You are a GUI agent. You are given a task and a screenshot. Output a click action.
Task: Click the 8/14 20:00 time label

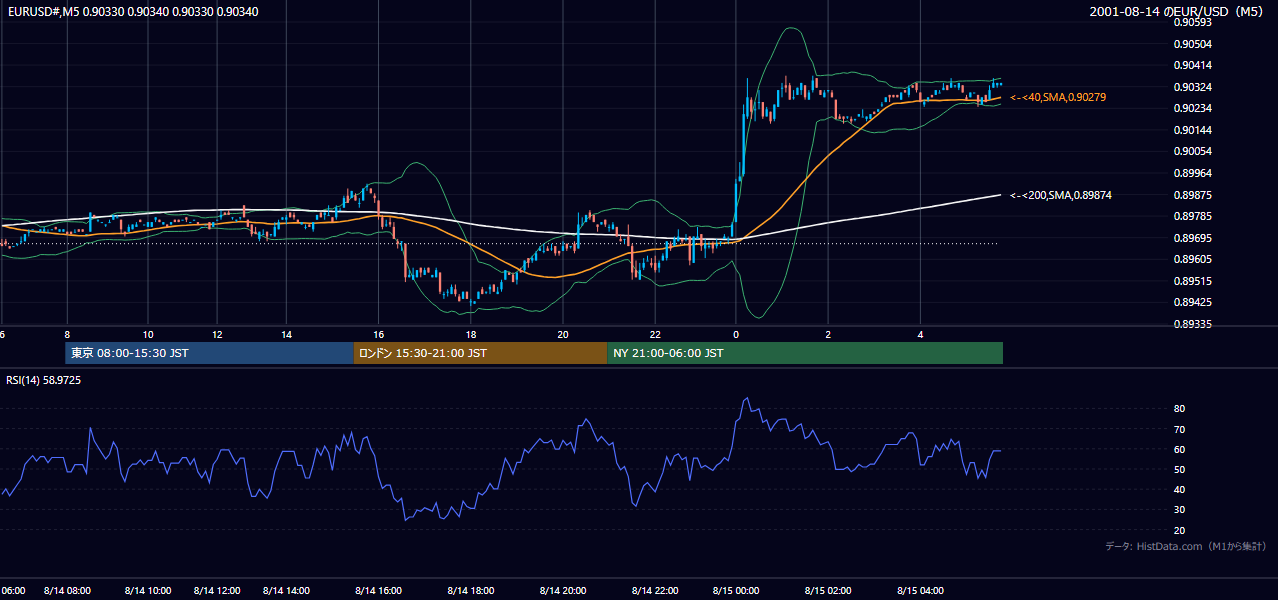pos(562,591)
